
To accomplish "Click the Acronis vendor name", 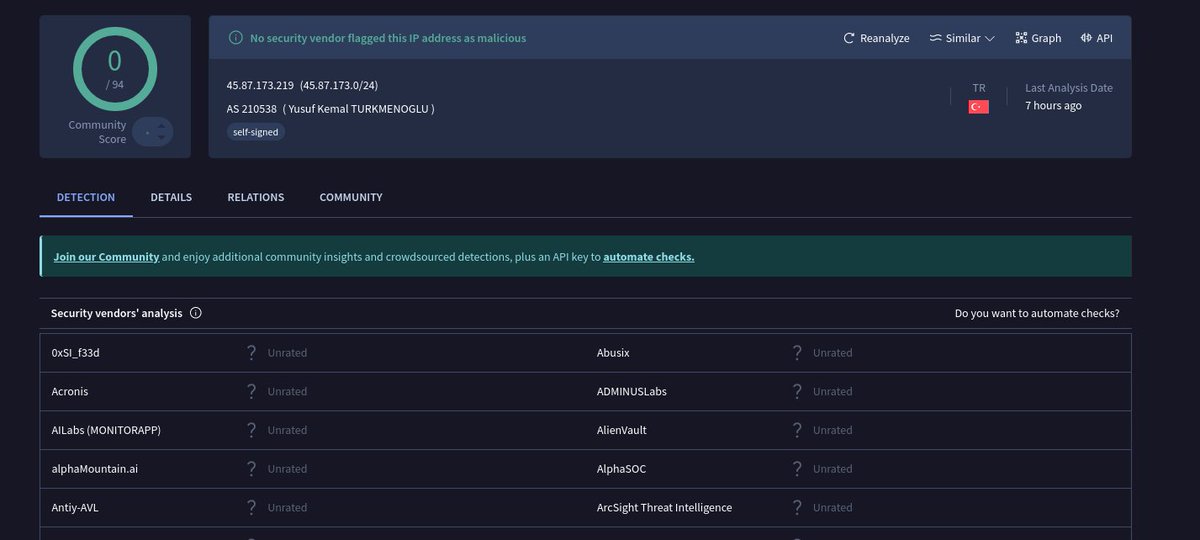I will (x=70, y=391).
